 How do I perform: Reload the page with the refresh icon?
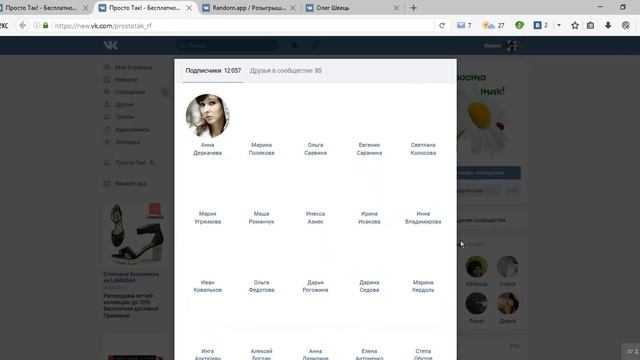point(442,25)
